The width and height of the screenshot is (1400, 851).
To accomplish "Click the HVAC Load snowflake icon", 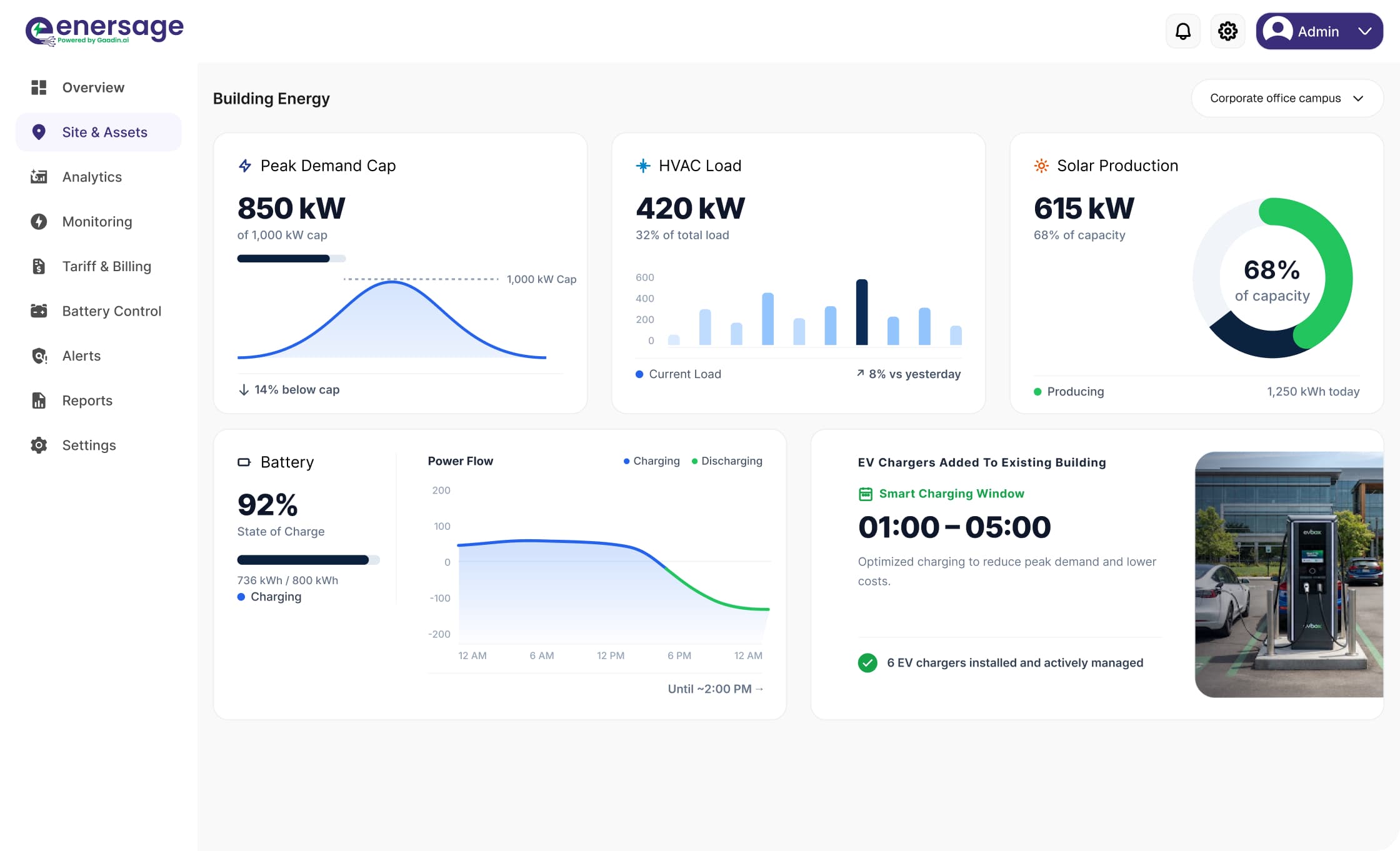I will [643, 166].
